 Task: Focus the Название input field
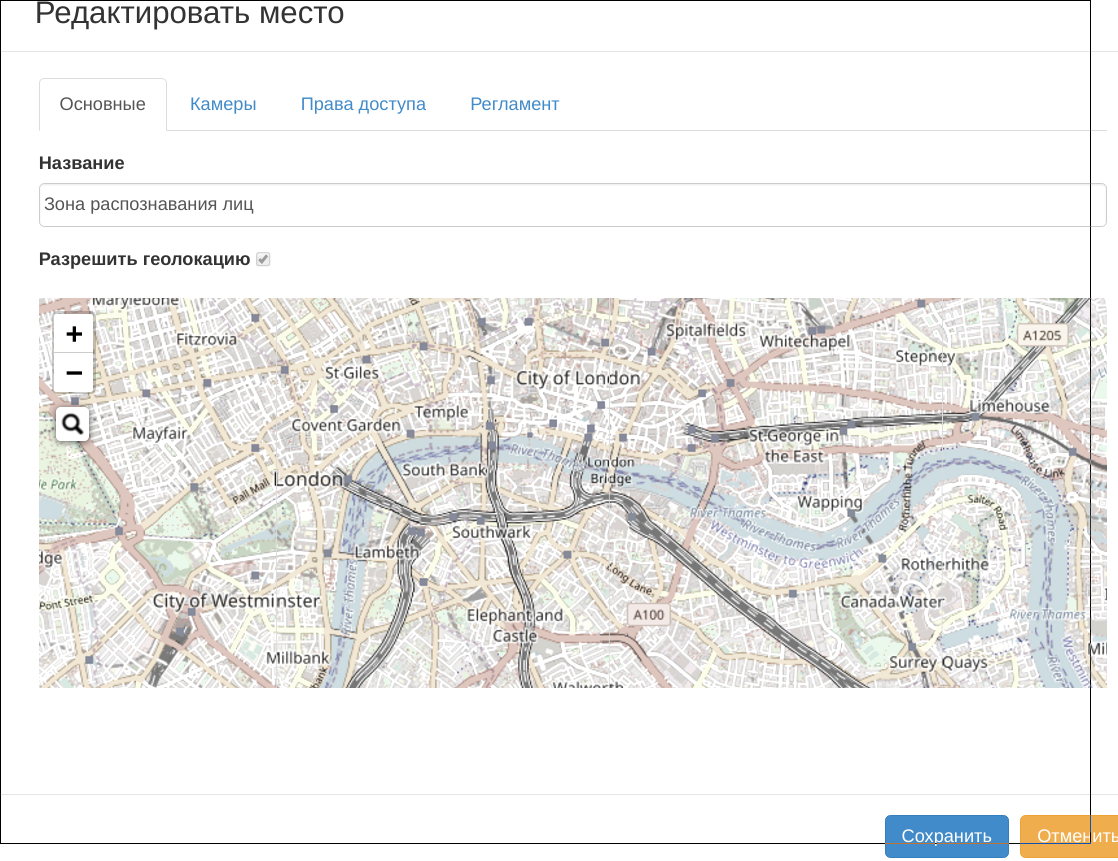coord(573,205)
